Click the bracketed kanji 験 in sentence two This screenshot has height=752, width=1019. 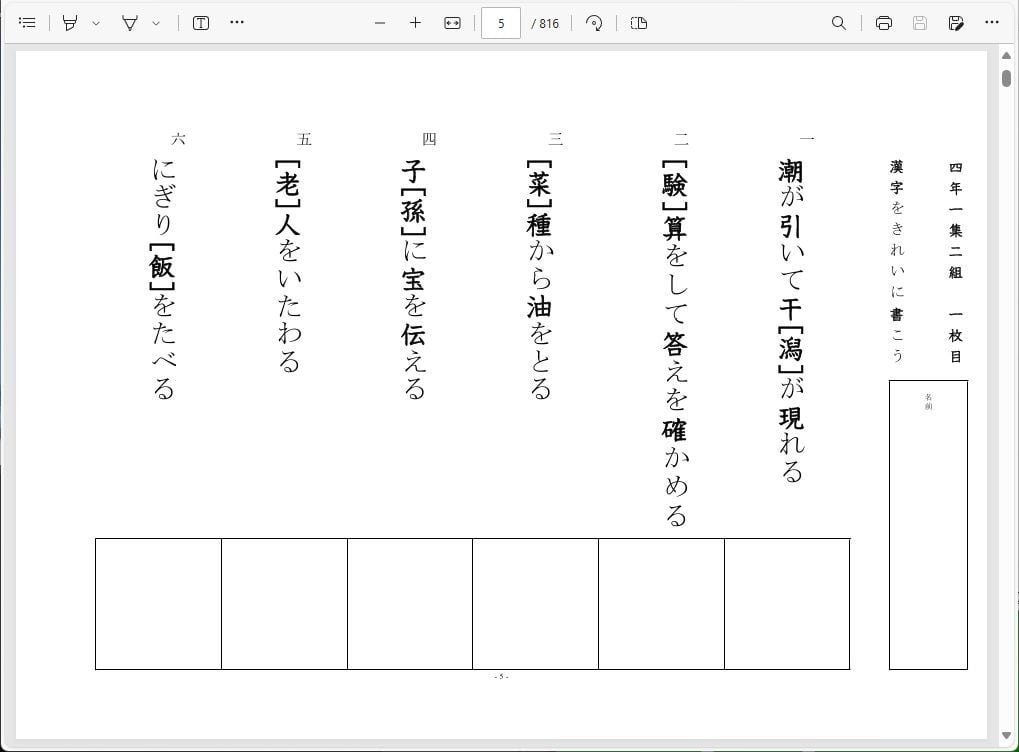tap(675, 185)
